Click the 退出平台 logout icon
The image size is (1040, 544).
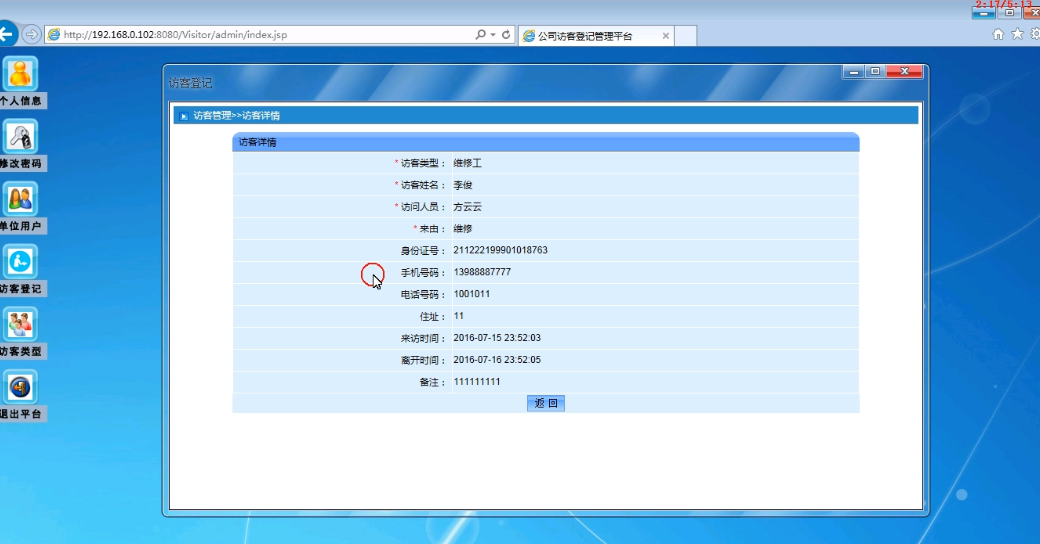20,387
